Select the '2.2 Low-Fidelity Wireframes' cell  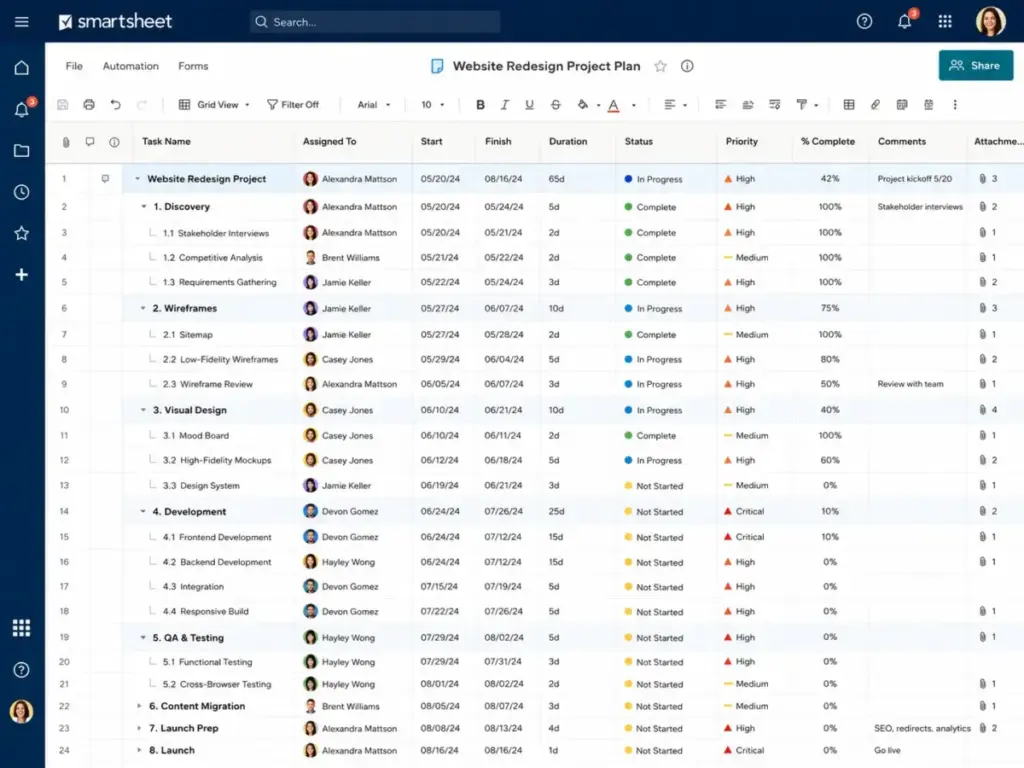[x=220, y=359]
